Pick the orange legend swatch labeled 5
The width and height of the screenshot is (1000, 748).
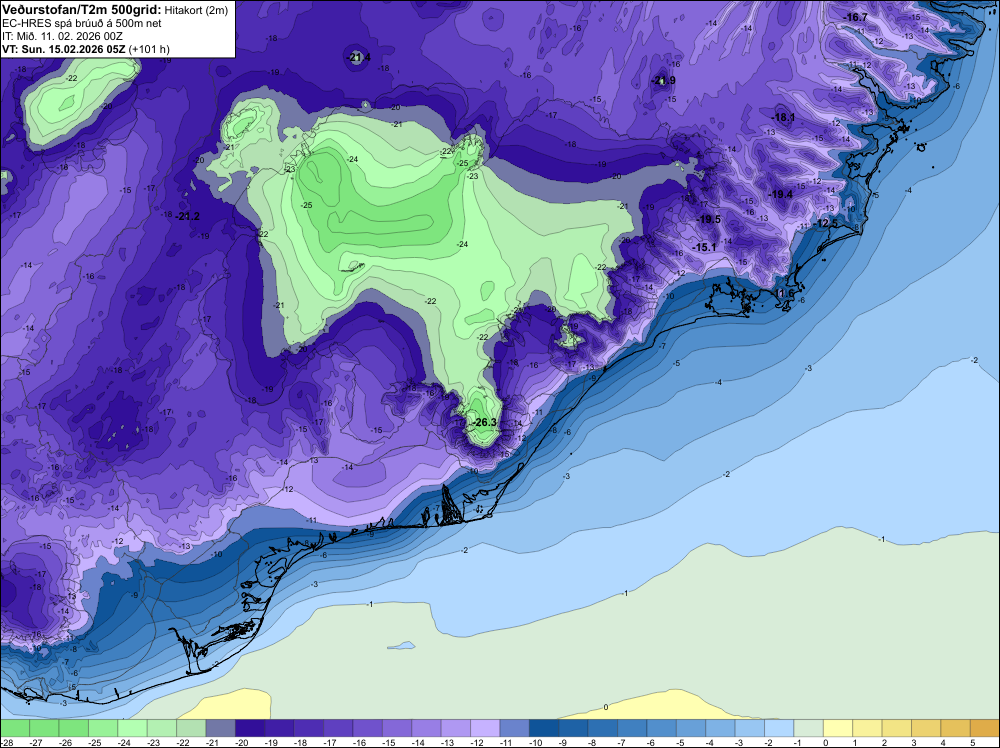click(985, 728)
